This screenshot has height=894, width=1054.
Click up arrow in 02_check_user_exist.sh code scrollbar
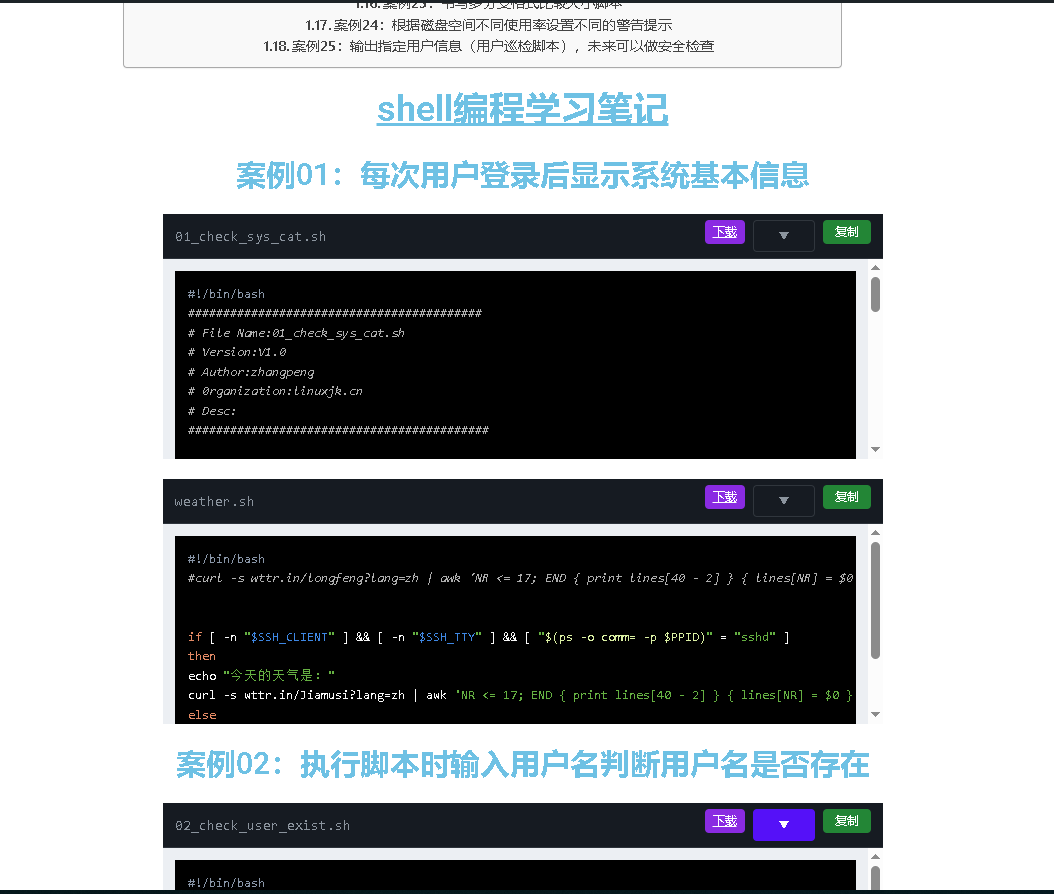click(x=876, y=857)
